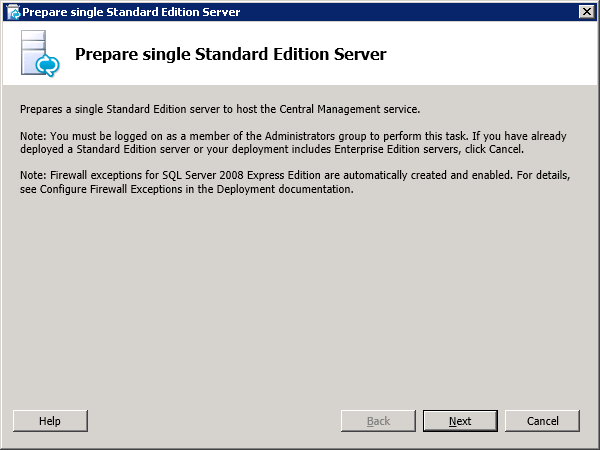Go Back to the previous step
The height and width of the screenshot is (450, 600).
point(378,421)
